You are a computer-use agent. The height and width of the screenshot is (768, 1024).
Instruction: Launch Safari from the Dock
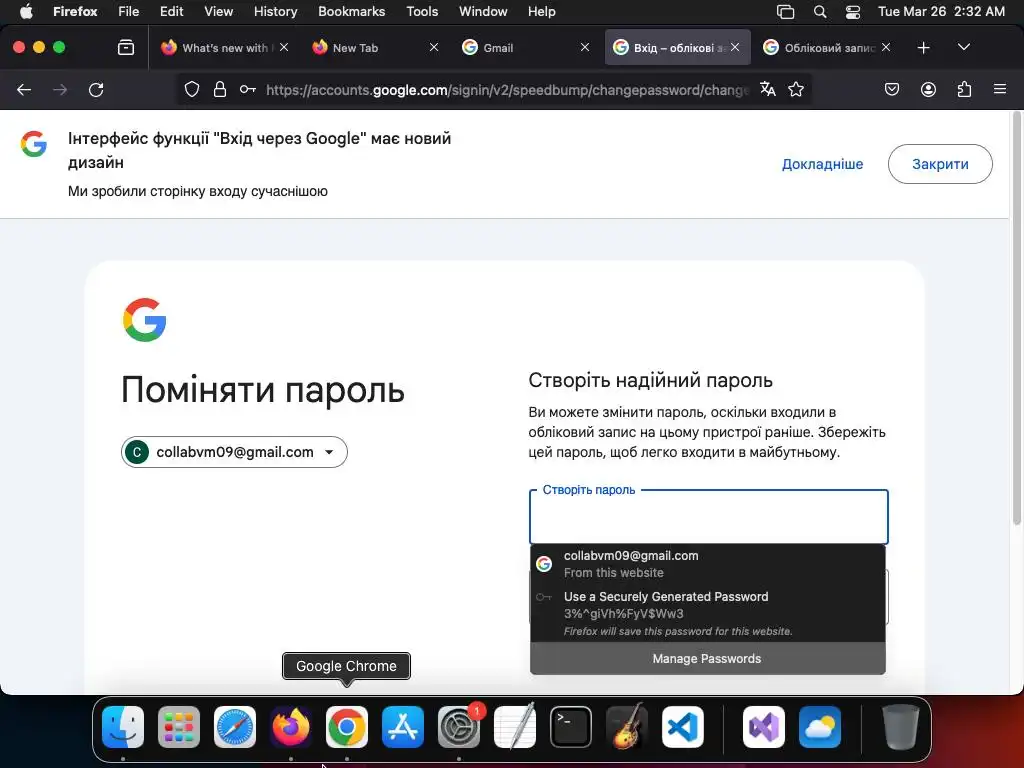[x=234, y=726]
